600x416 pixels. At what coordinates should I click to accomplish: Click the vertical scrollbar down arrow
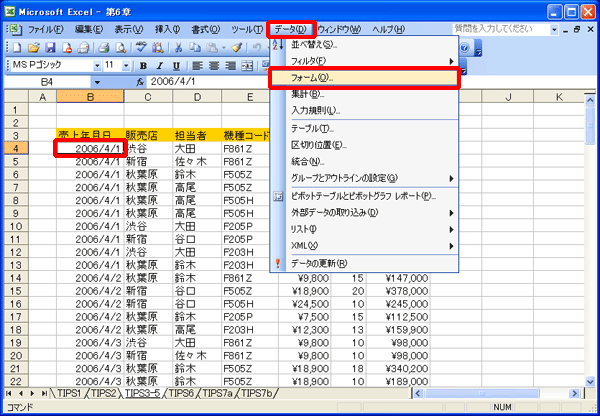[590, 381]
